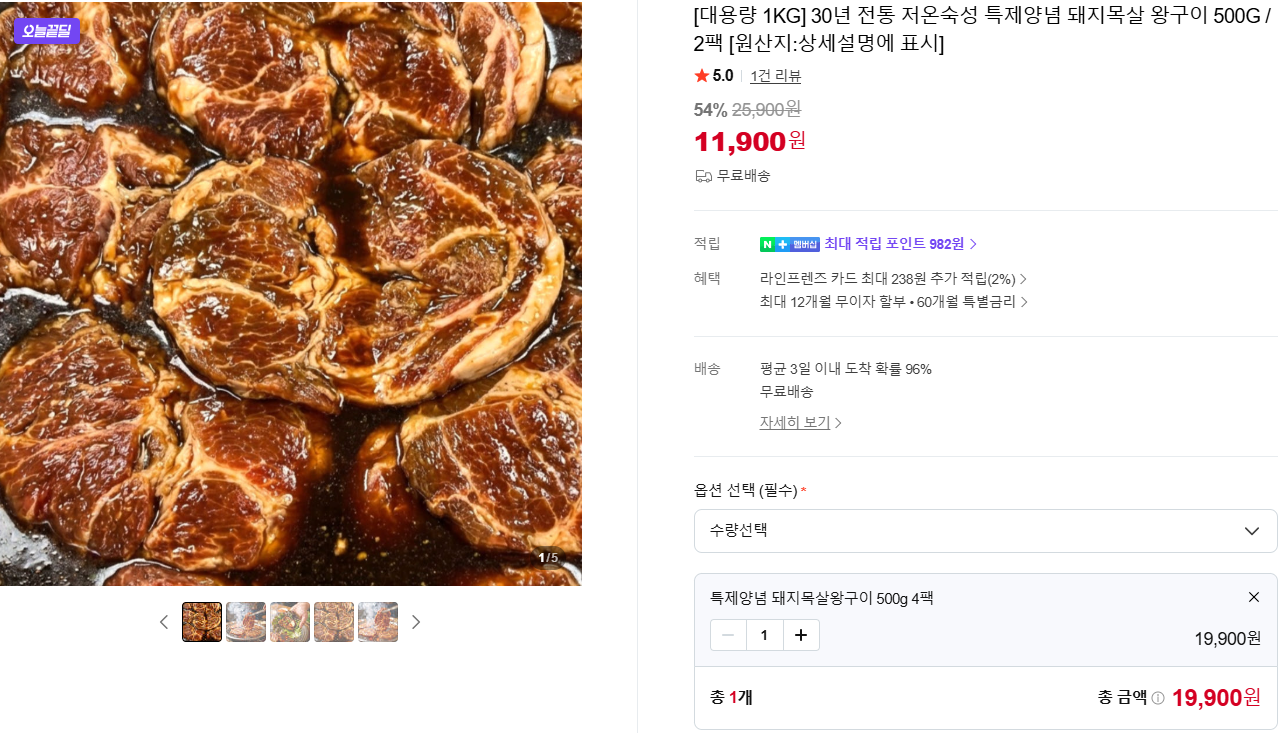This screenshot has width=1281, height=733.
Task: Select the second product thumbnail
Action: point(246,622)
